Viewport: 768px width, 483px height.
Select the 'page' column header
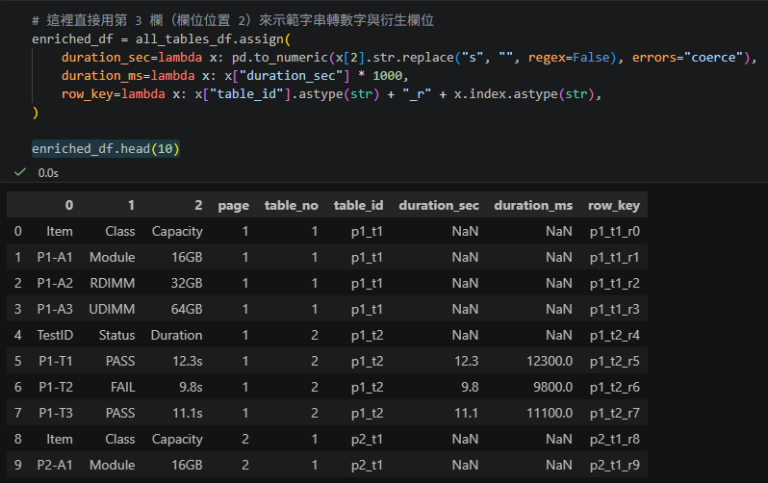[x=234, y=205]
